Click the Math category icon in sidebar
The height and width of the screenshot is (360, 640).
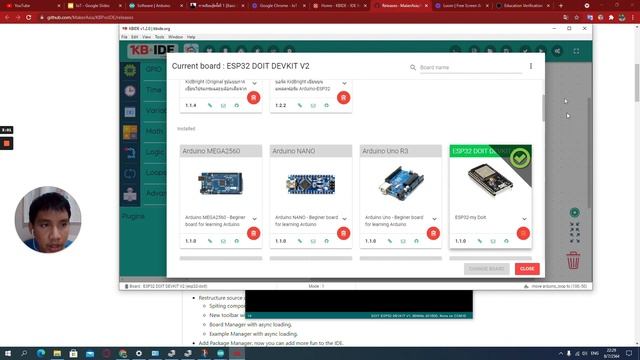click(130, 132)
